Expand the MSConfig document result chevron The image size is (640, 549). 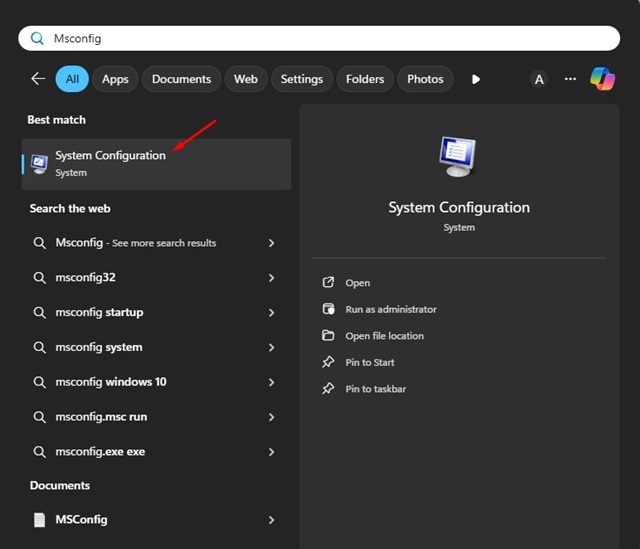(x=271, y=520)
